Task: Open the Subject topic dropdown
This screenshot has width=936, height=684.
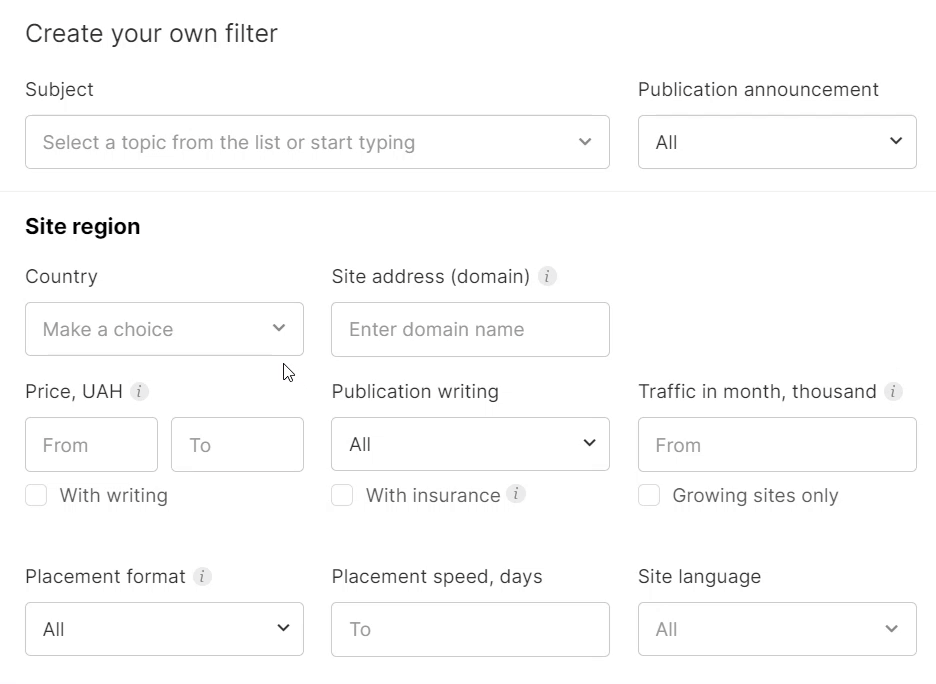Action: tap(317, 142)
